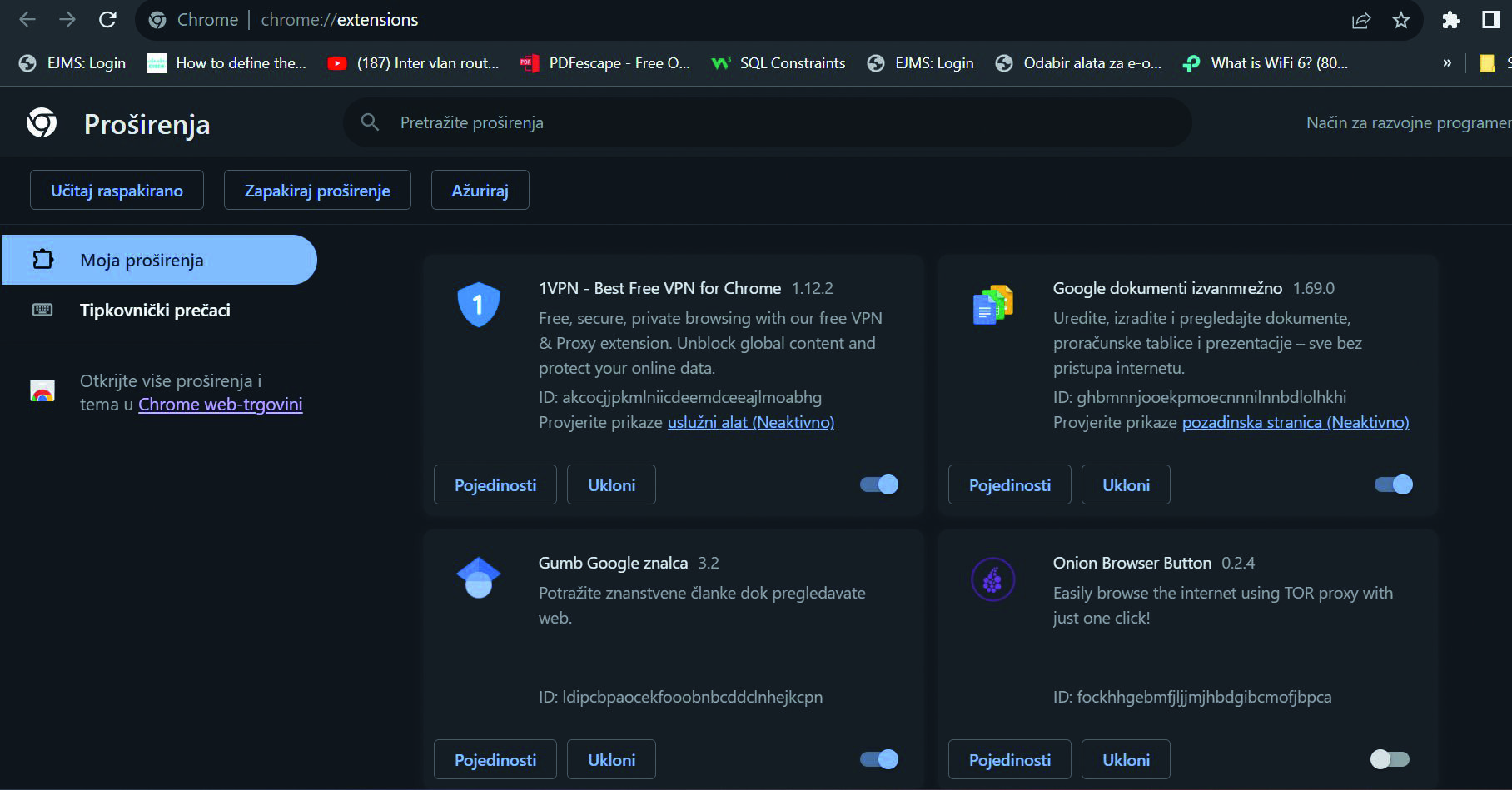Click the Zapakiraj proširenje button

(x=317, y=191)
